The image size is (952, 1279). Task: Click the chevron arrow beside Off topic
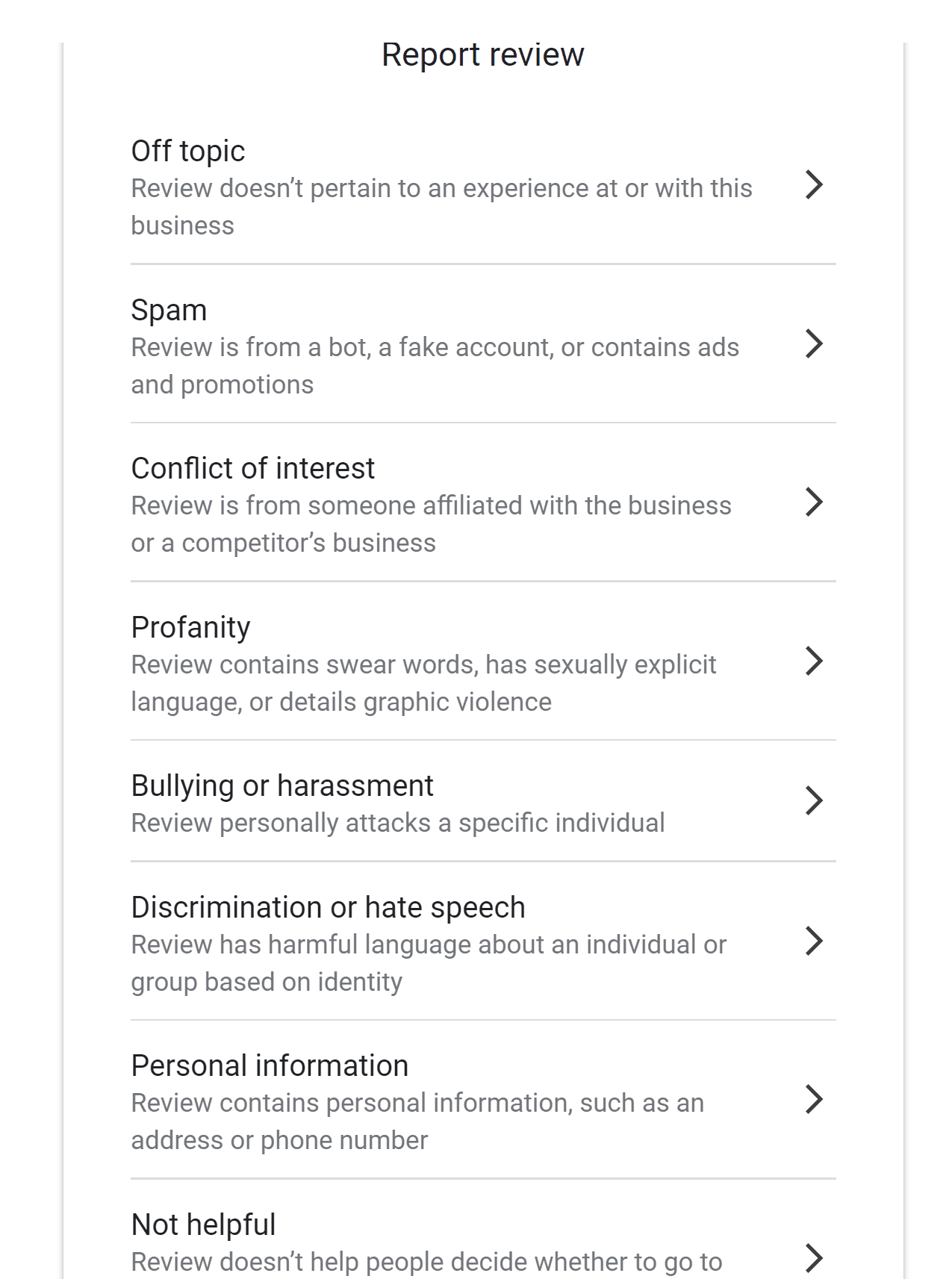tap(814, 184)
